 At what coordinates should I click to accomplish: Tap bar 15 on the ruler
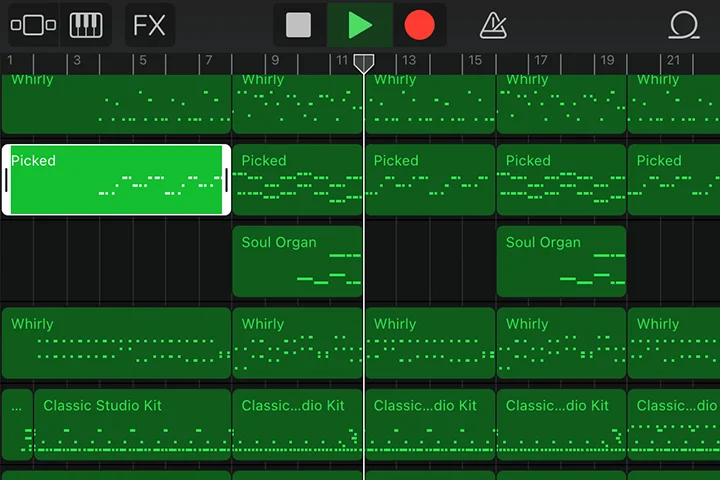coord(475,60)
